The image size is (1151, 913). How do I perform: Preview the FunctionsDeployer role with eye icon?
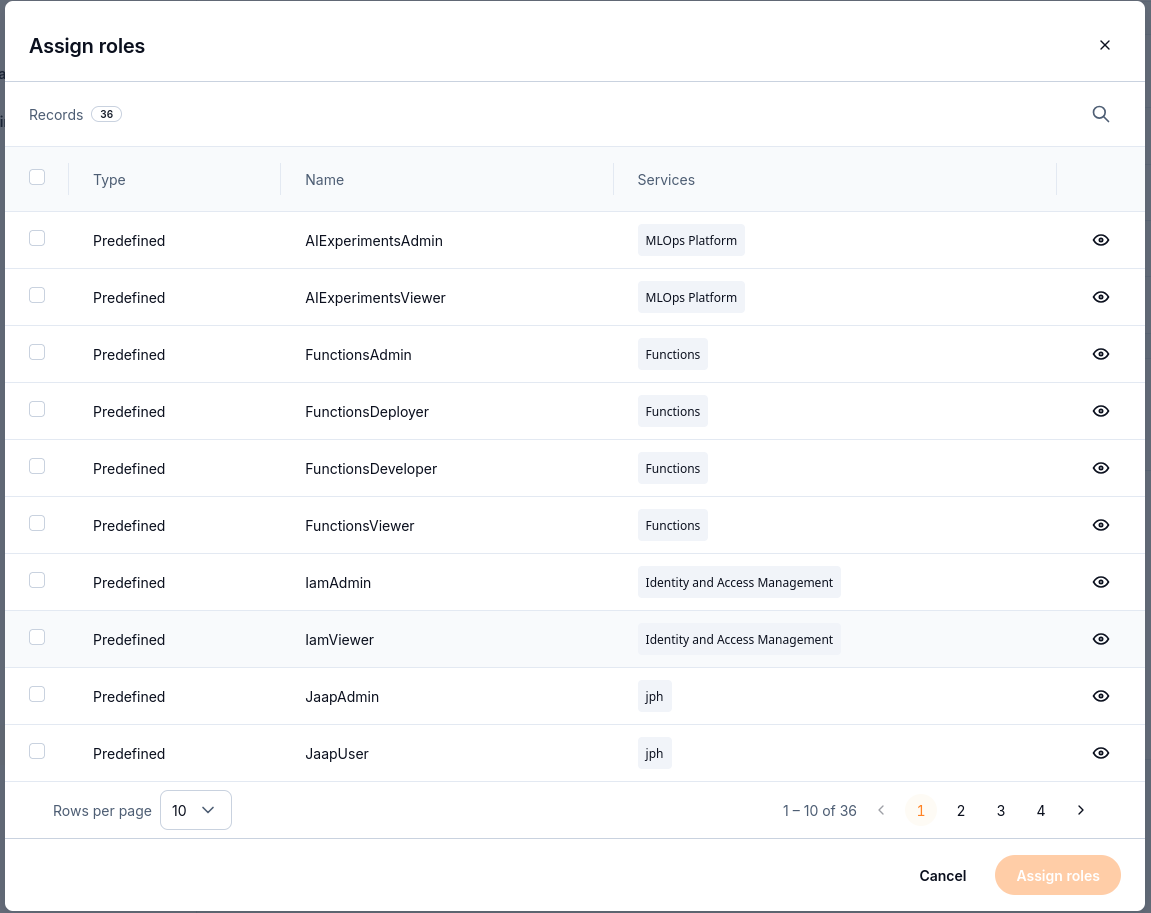[1100, 411]
